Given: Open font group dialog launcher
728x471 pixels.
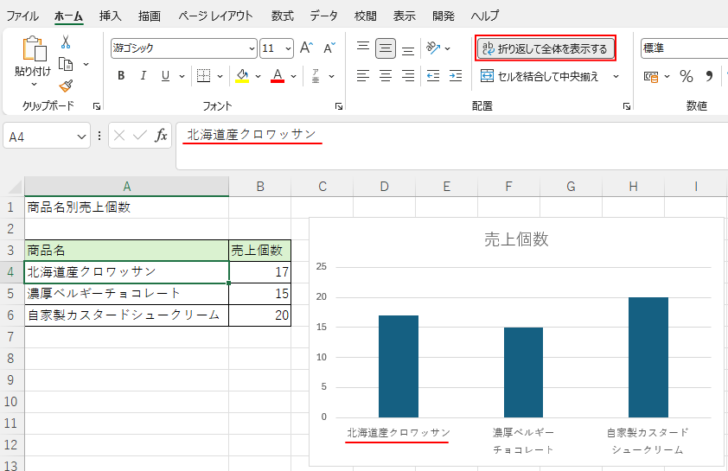Looking at the screenshot, I should pos(338,106).
